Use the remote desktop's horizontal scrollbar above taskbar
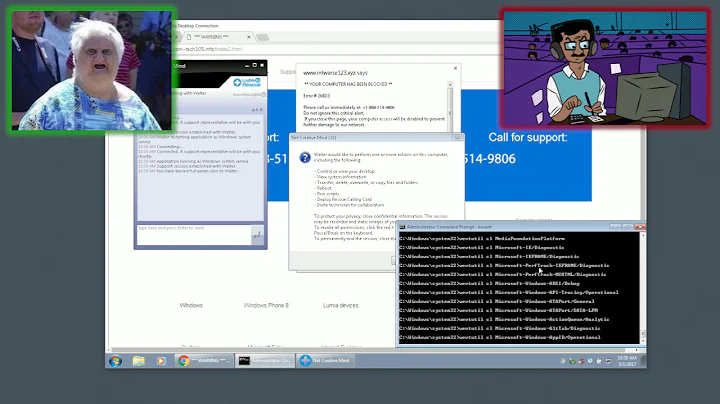 click(x=374, y=350)
